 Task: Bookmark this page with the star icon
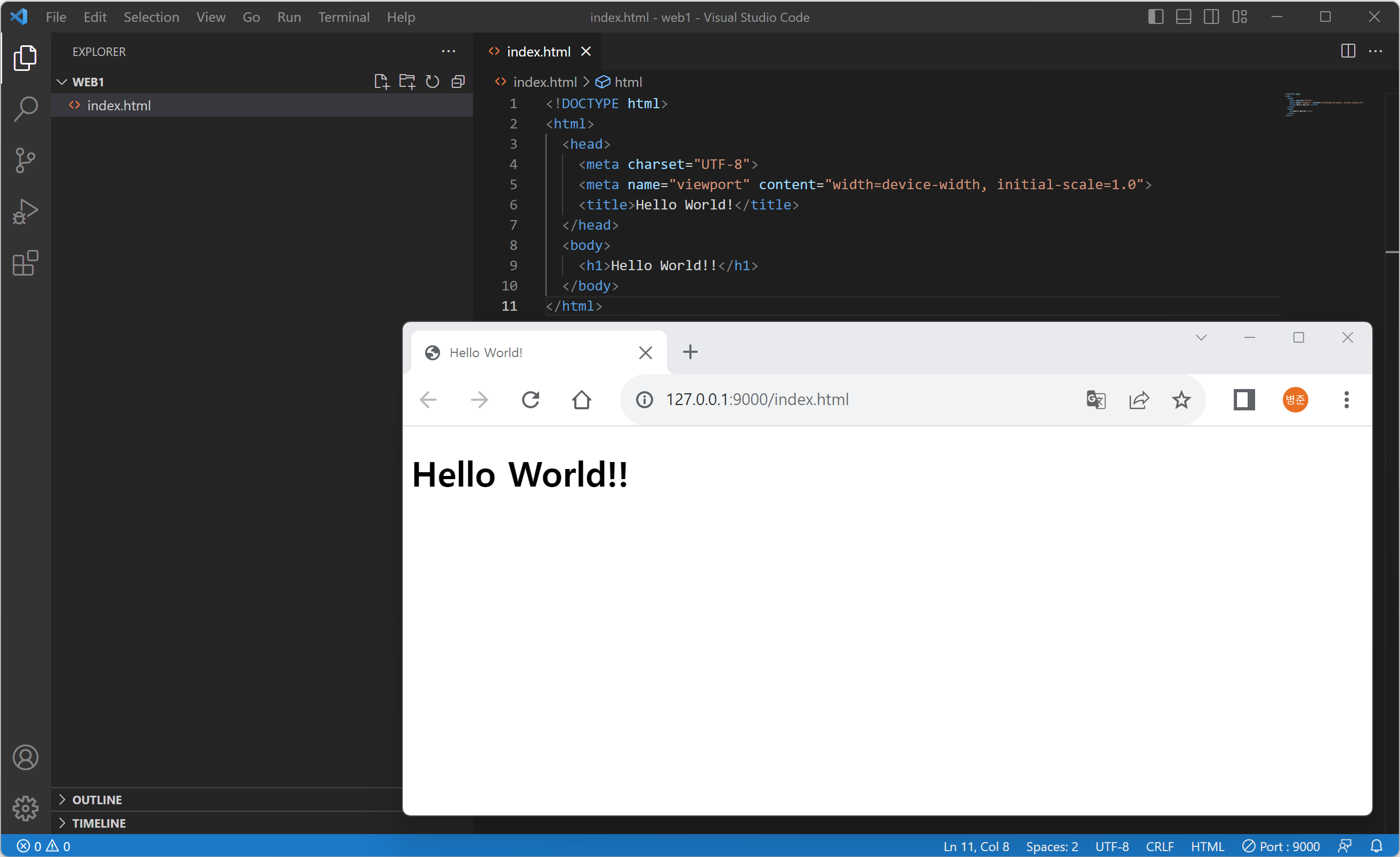pyautogui.click(x=1181, y=400)
